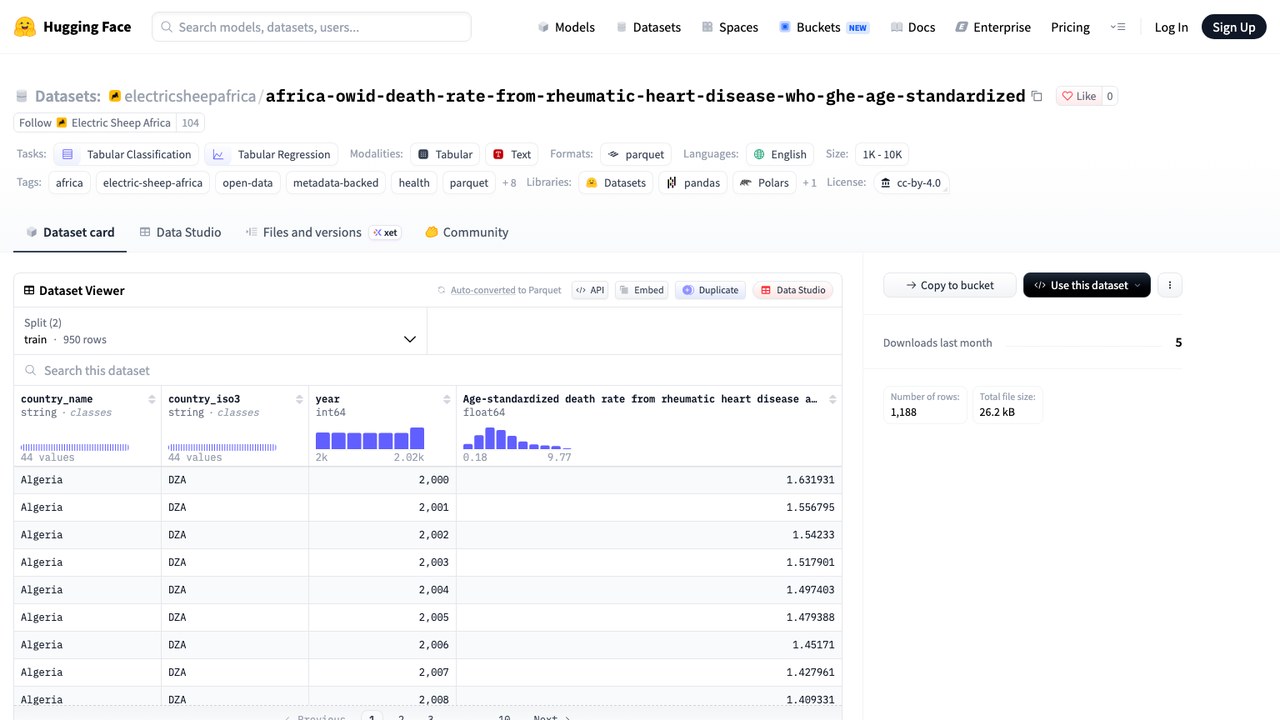This screenshot has width=1280, height=720.
Task: Click the API button in Dataset Viewer
Action: tap(591, 290)
